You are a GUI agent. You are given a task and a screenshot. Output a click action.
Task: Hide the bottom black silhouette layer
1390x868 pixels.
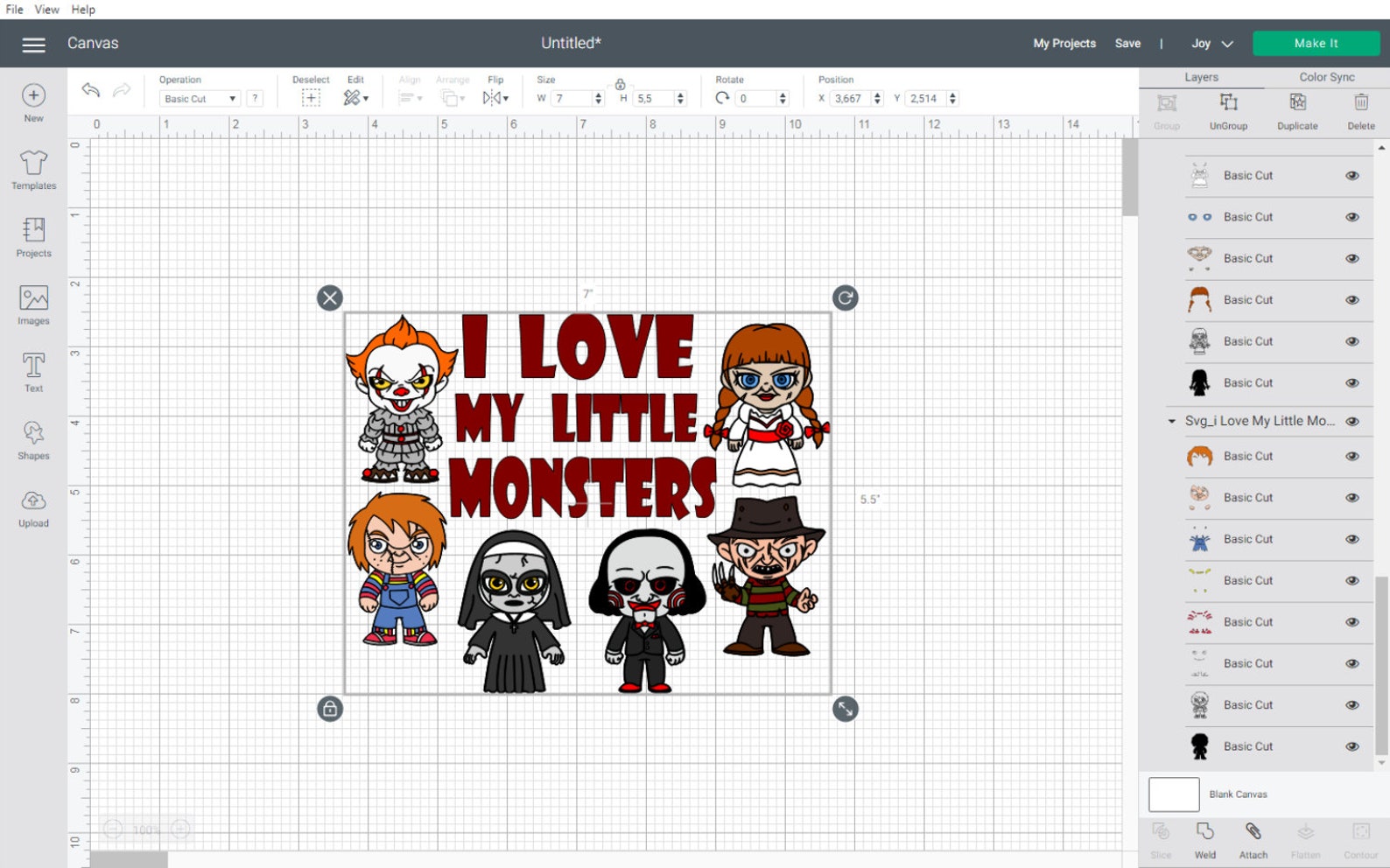tap(1352, 746)
